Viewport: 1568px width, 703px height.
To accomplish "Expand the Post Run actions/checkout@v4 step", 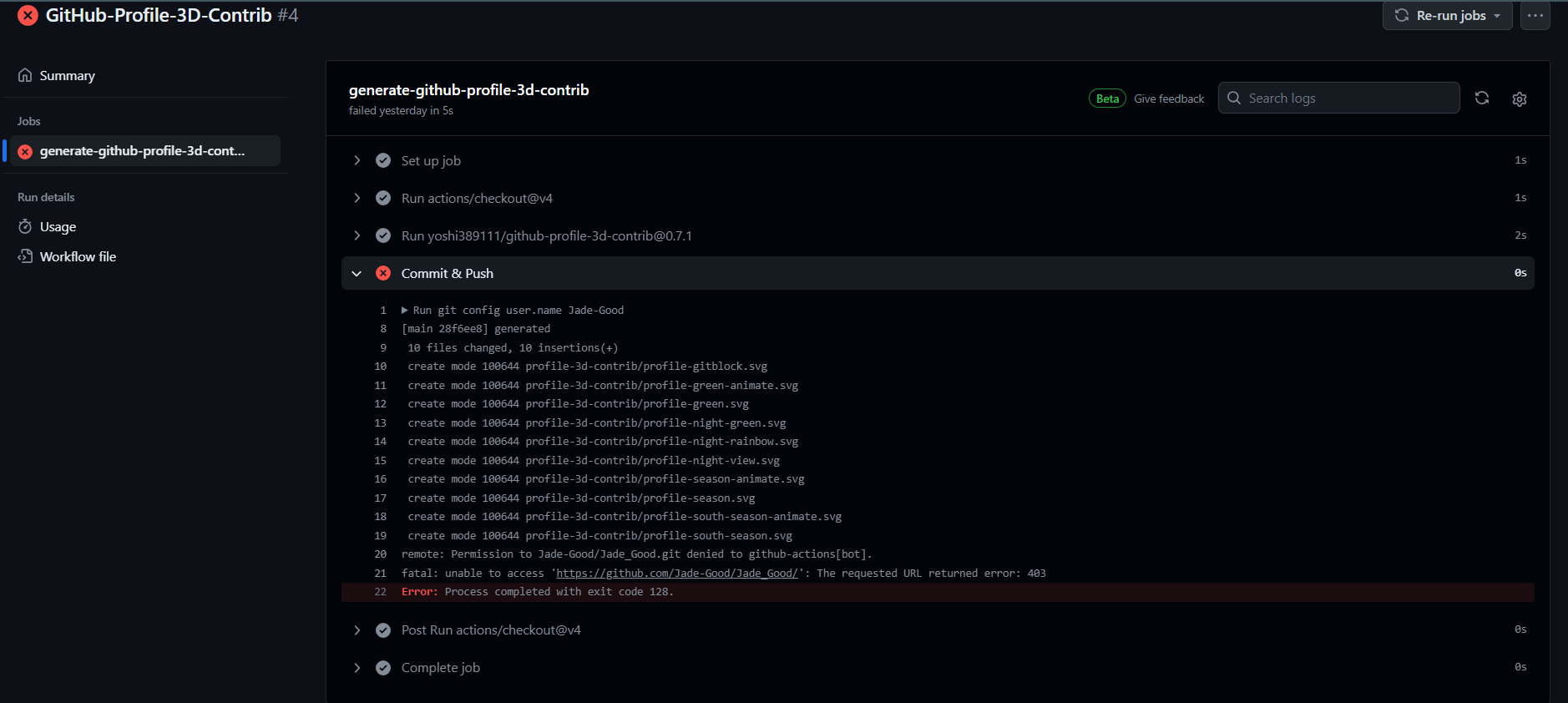I will click(357, 630).
